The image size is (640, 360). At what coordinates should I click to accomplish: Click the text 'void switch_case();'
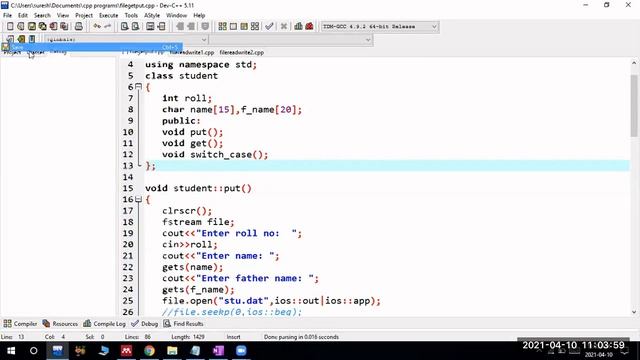coord(215,155)
